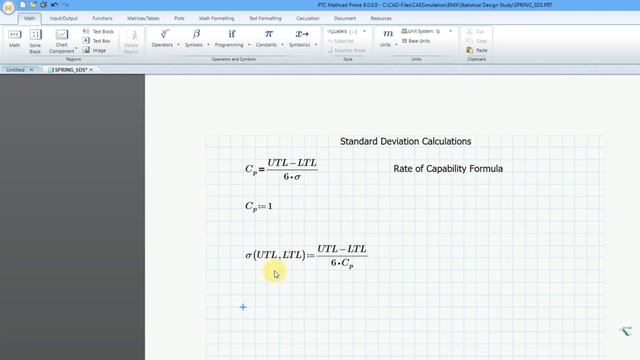This screenshot has width=640, height=360.
Task: Switch to the Document ribbon tab
Action: (345, 18)
